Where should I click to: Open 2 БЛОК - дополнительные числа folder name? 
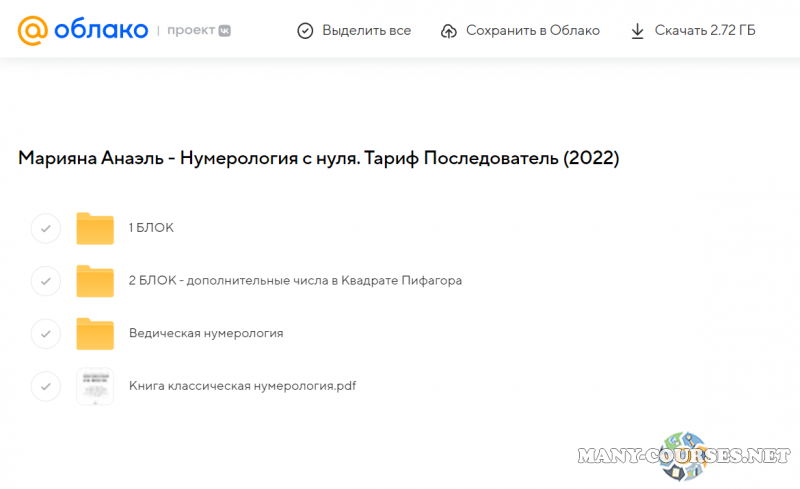pyautogui.click(x=295, y=281)
